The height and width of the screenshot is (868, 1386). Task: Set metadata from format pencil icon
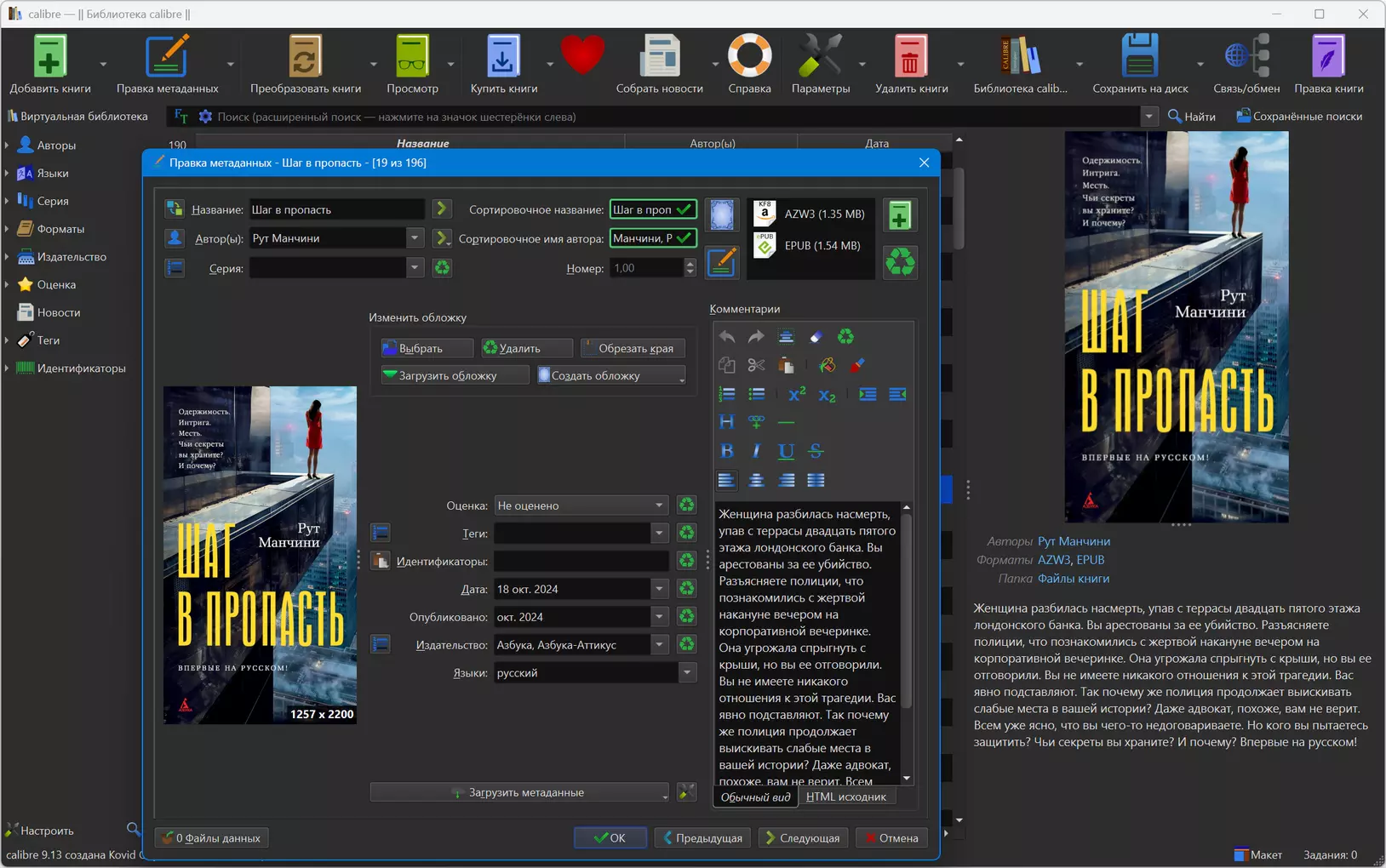721,261
